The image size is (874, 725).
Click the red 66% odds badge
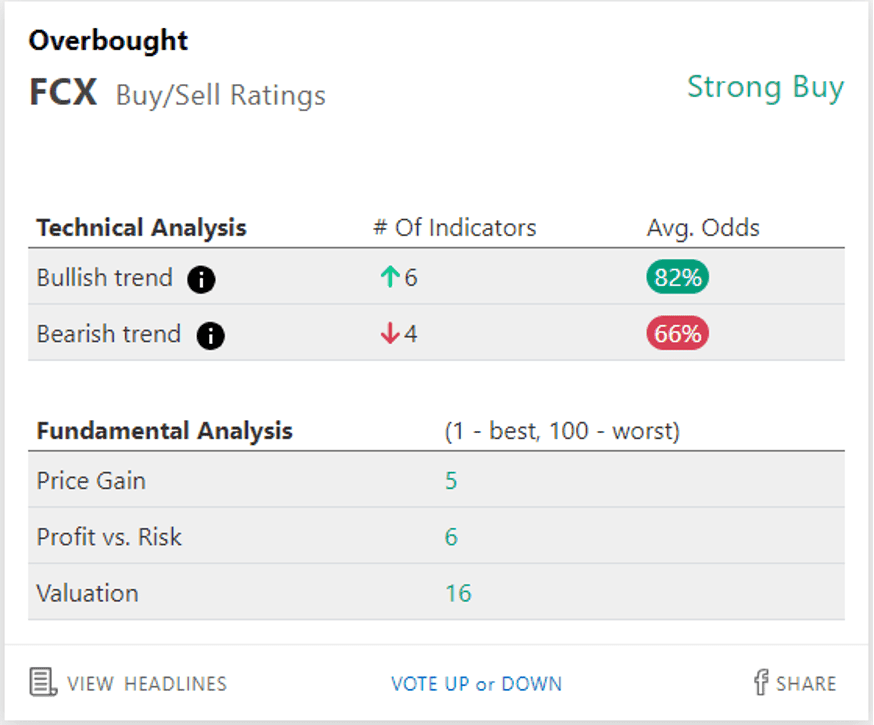pos(677,333)
